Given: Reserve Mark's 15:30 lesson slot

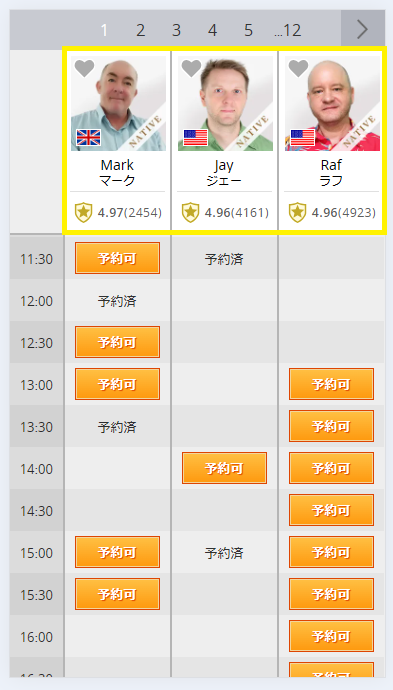Looking at the screenshot, I should [118, 594].
